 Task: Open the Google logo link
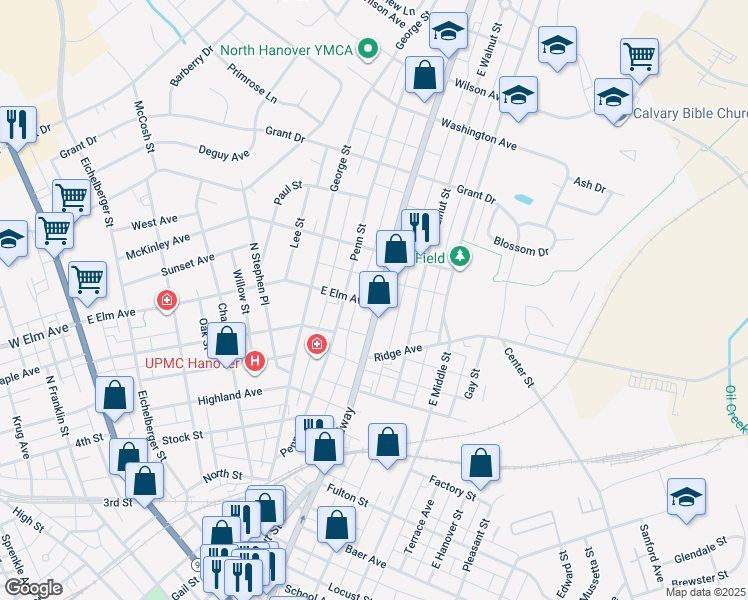[x=33, y=588]
